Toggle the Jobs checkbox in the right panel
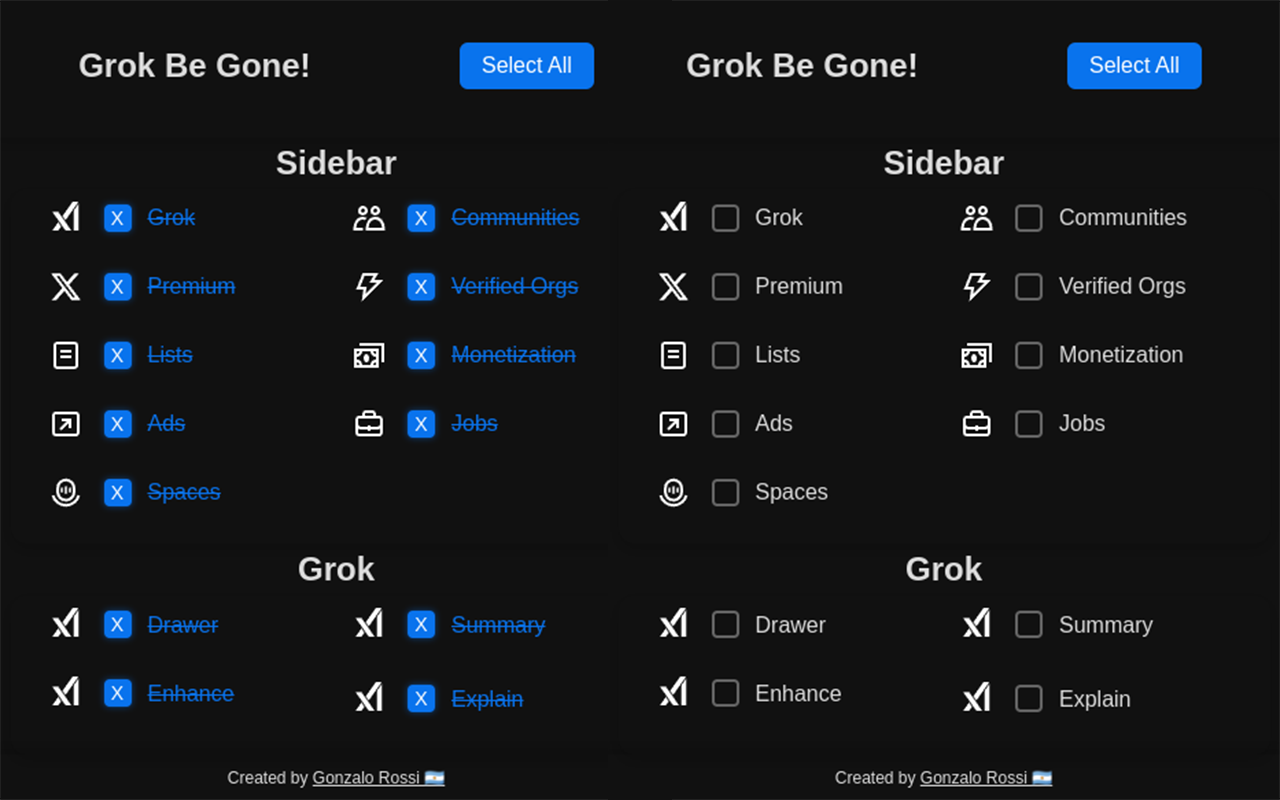This screenshot has height=800, width=1280. (1029, 423)
